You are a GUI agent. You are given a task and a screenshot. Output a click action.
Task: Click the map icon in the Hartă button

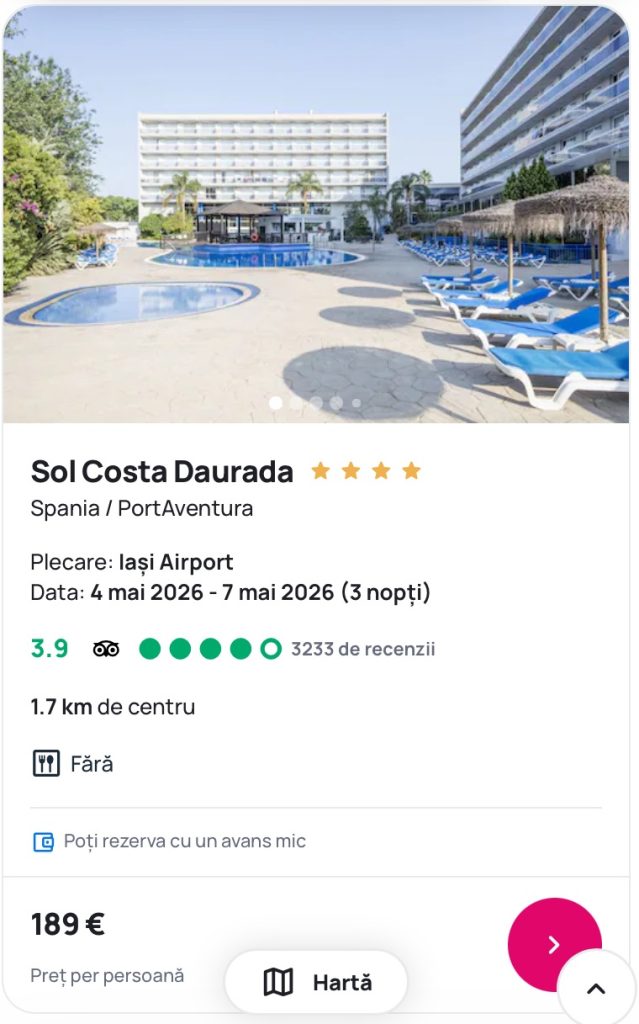click(278, 983)
